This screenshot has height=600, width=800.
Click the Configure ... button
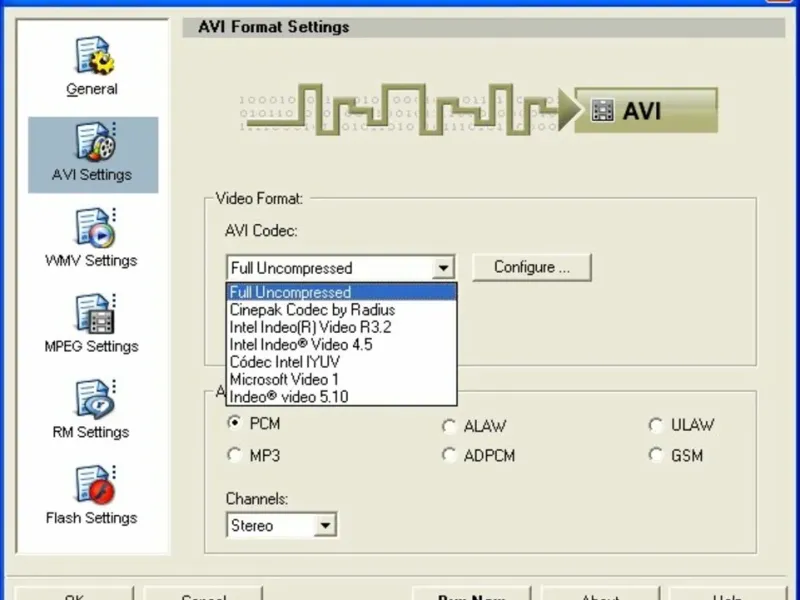click(x=532, y=267)
